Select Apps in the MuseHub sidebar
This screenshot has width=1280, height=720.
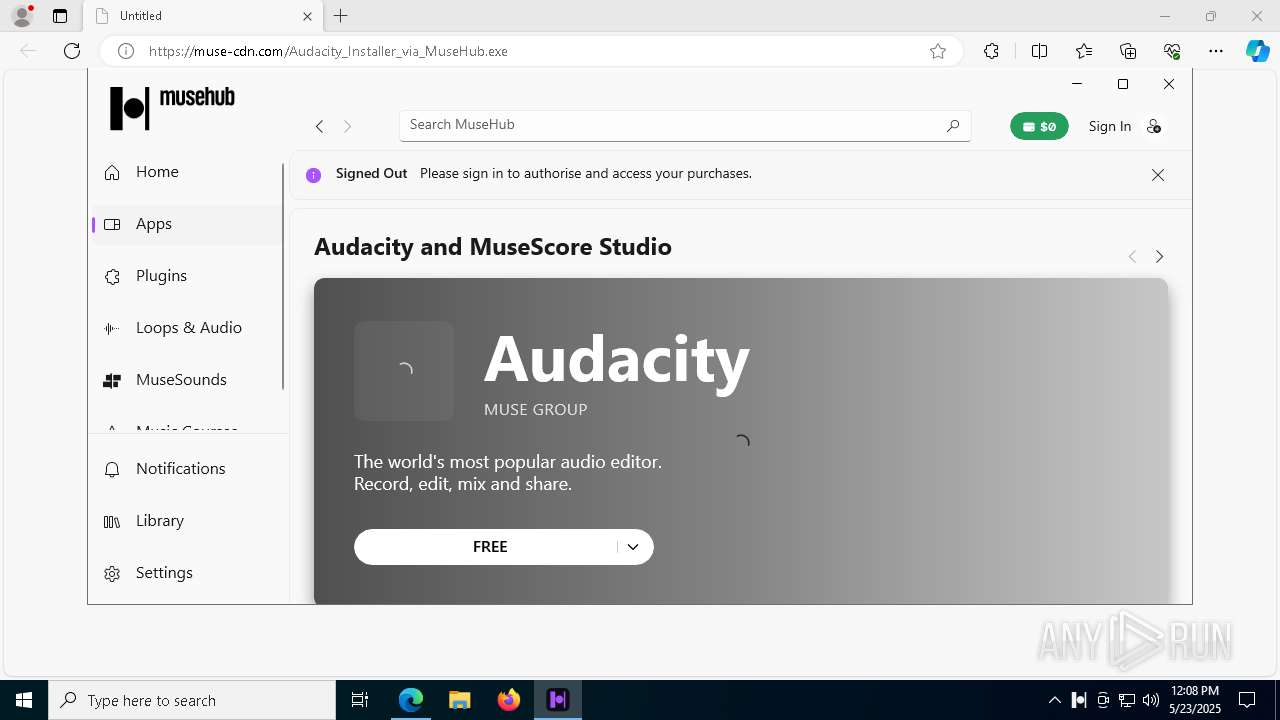[x=186, y=224]
